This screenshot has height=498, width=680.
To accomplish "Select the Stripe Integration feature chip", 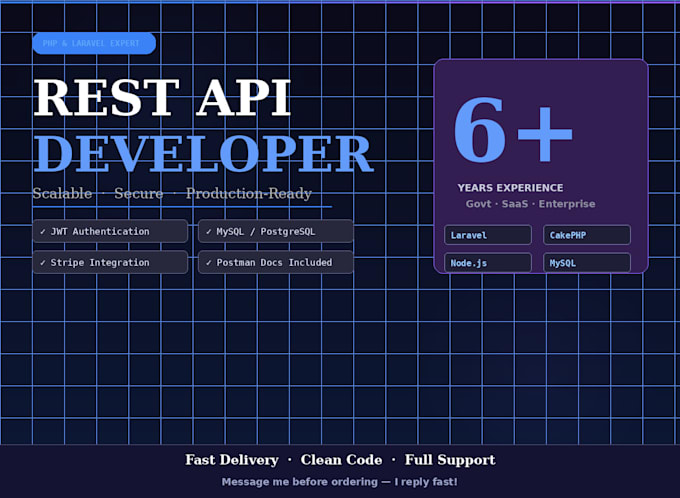I will (x=110, y=262).
